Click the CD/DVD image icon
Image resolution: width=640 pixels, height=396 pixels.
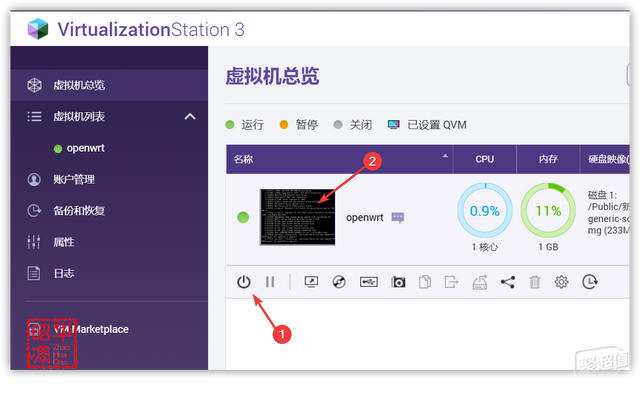coord(339,282)
